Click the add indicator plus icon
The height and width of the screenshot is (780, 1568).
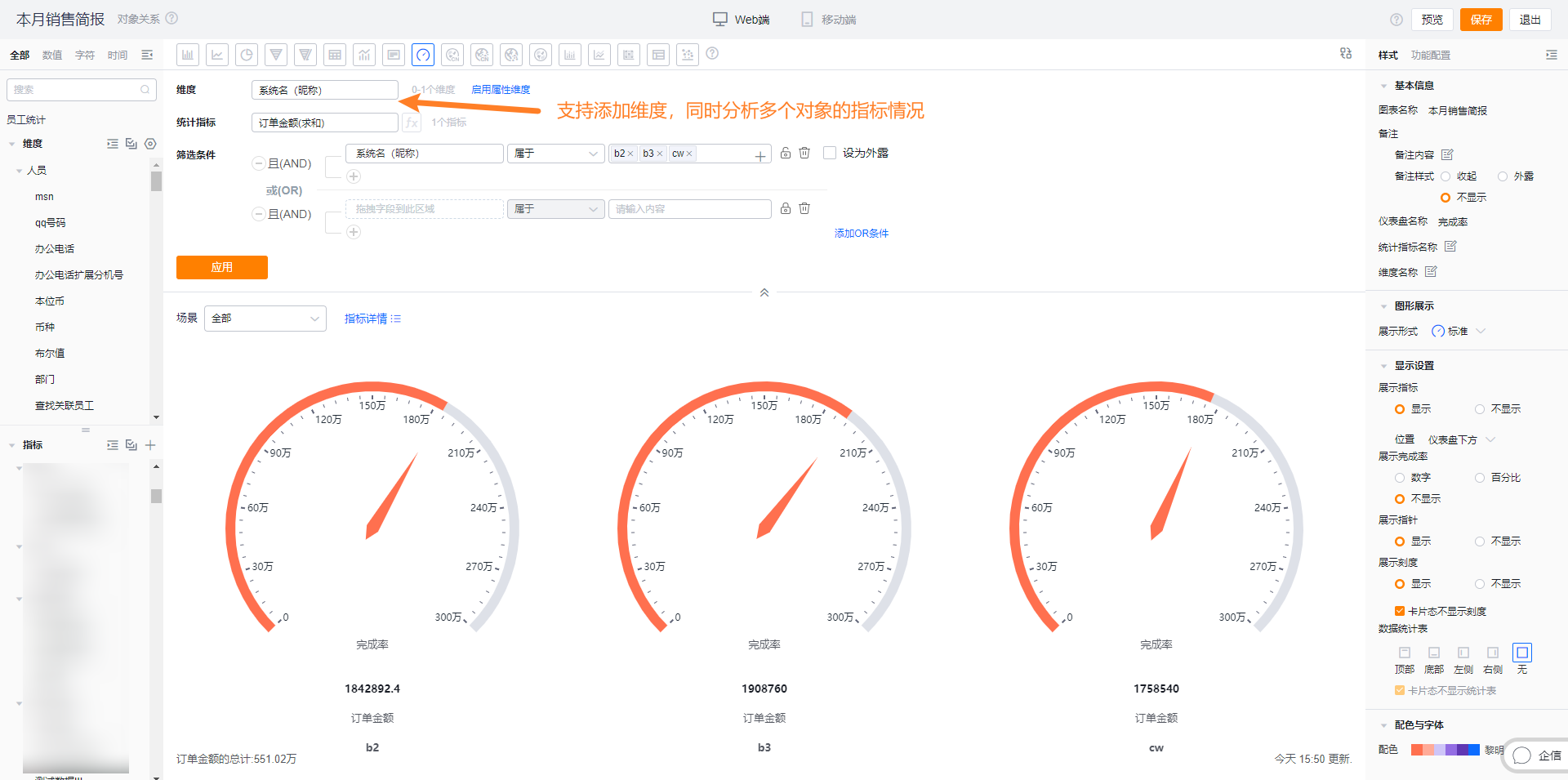pyautogui.click(x=150, y=445)
